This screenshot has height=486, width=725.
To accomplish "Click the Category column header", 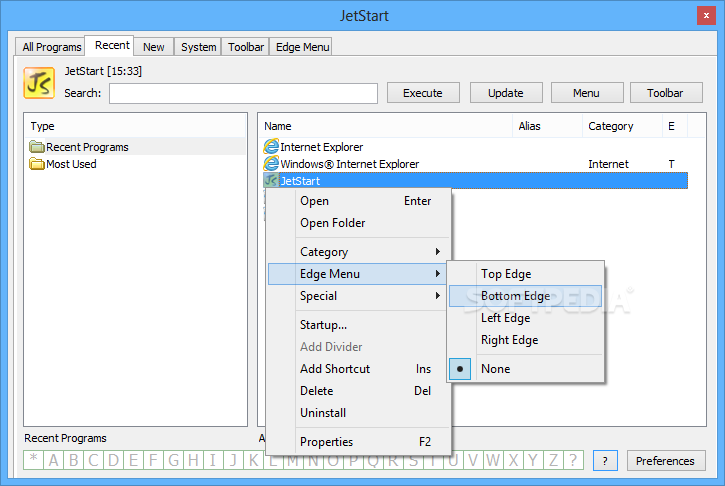I will pyautogui.click(x=622, y=126).
